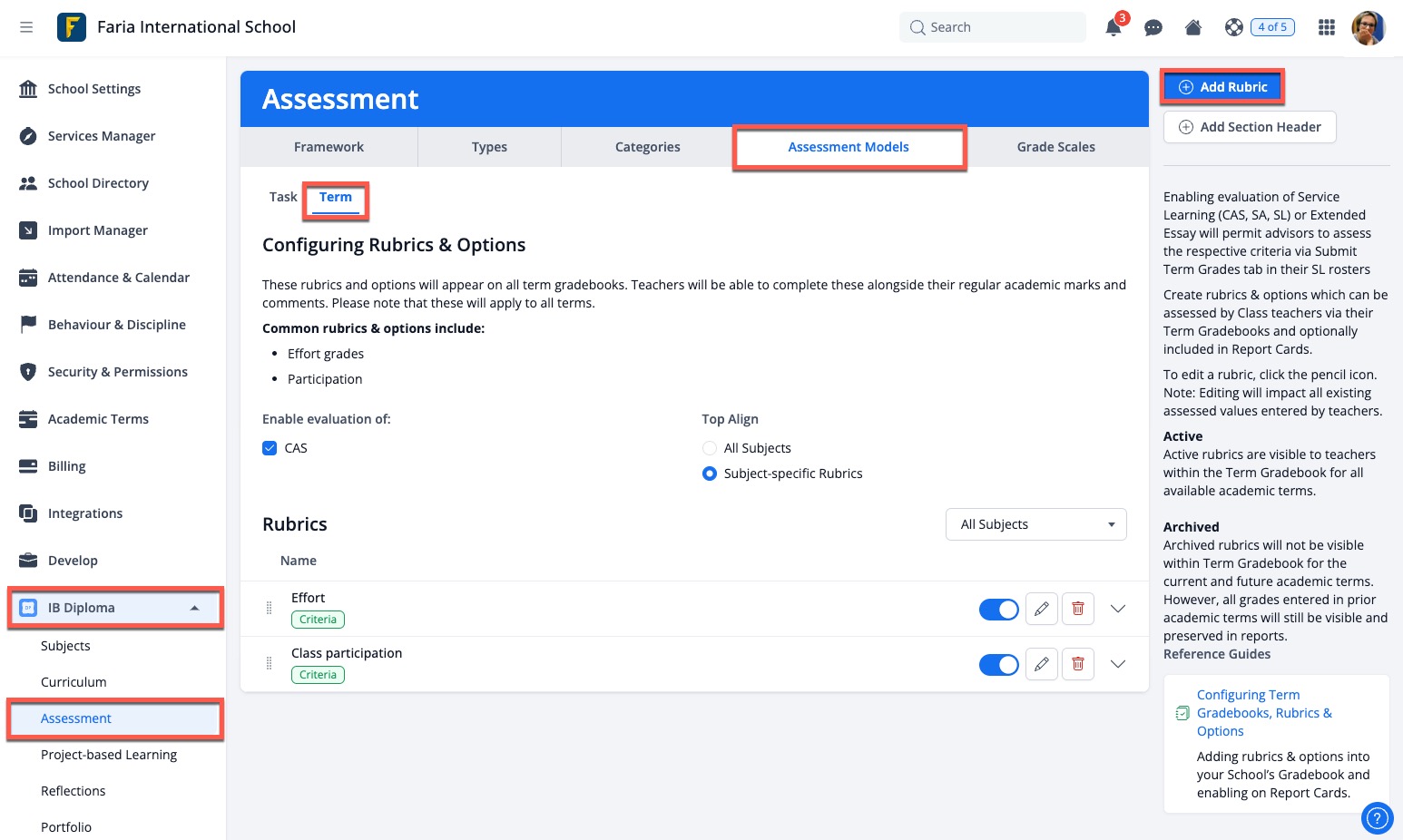Expand the Effort rubric row chevron
This screenshot has width=1403, height=840.
click(x=1118, y=609)
